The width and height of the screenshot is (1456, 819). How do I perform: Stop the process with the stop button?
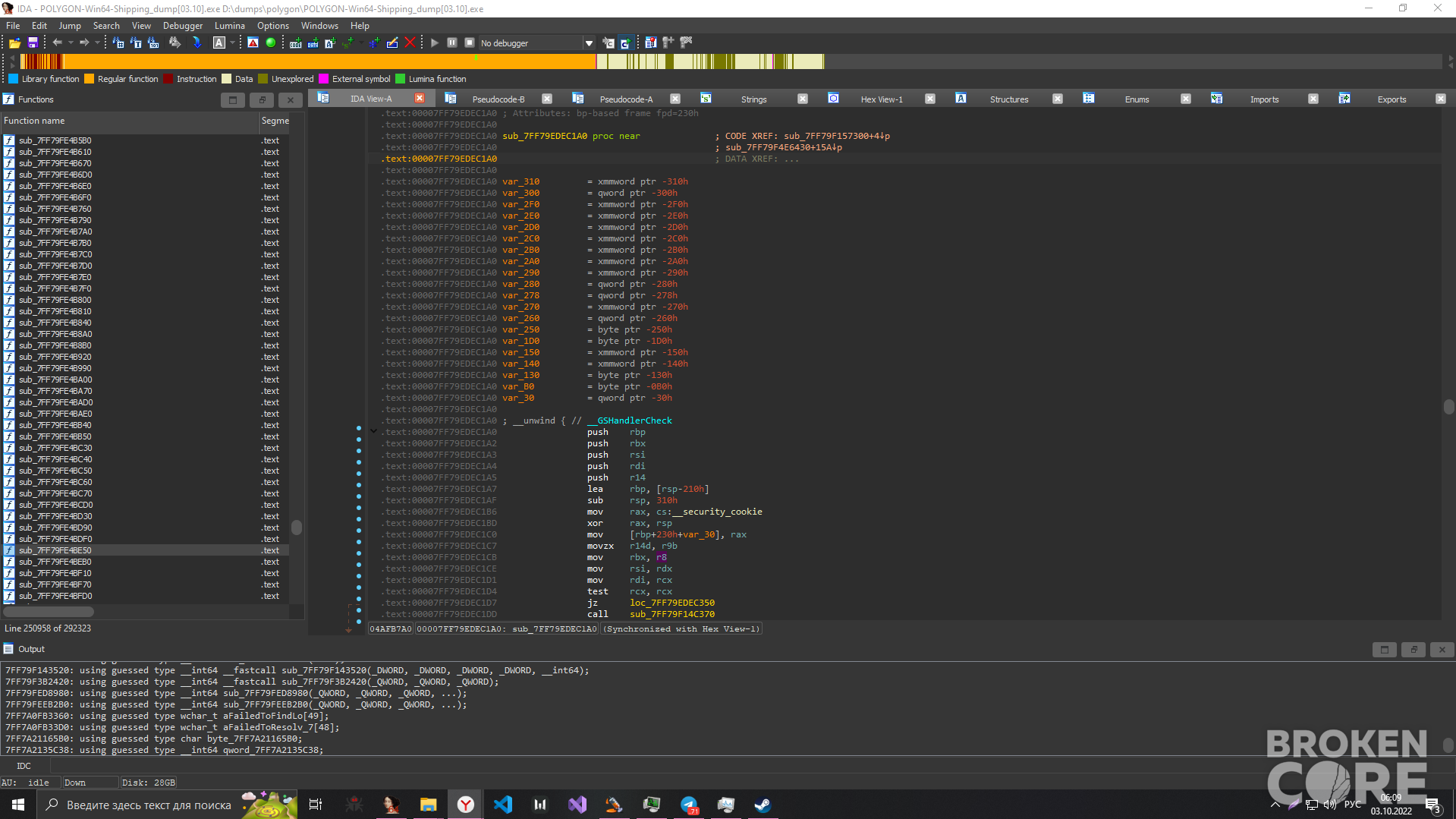(x=470, y=43)
